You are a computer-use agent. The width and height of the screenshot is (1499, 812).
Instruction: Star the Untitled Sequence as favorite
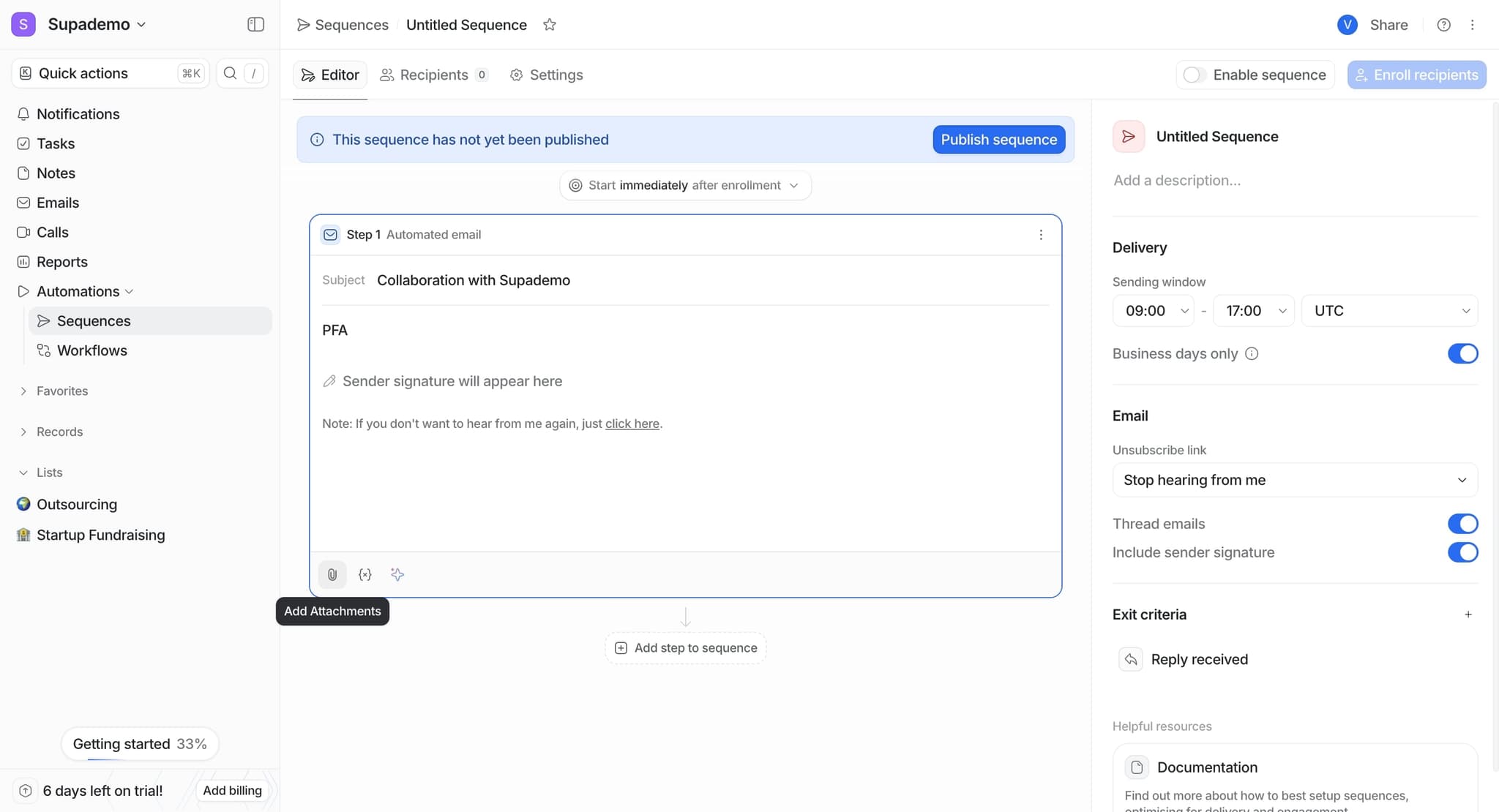tap(550, 24)
